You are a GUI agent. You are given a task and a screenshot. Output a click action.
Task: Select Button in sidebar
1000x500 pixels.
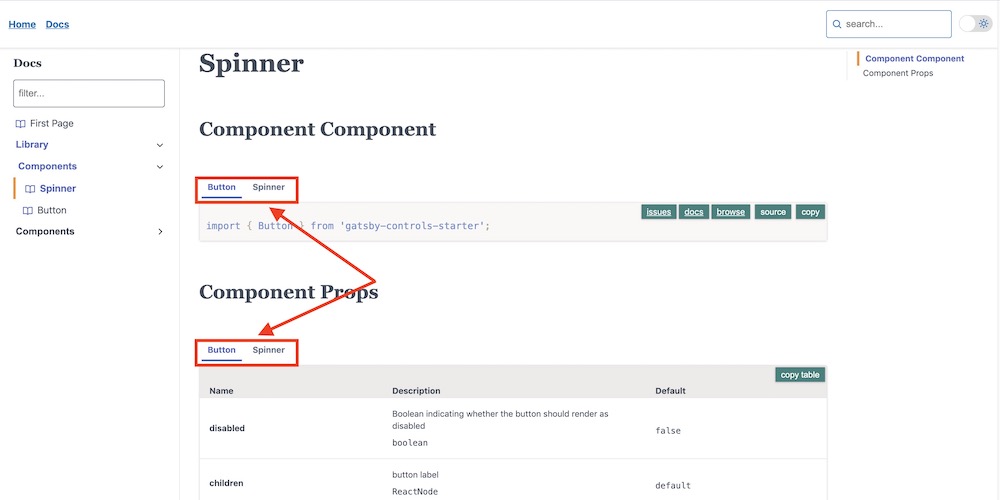pos(52,210)
